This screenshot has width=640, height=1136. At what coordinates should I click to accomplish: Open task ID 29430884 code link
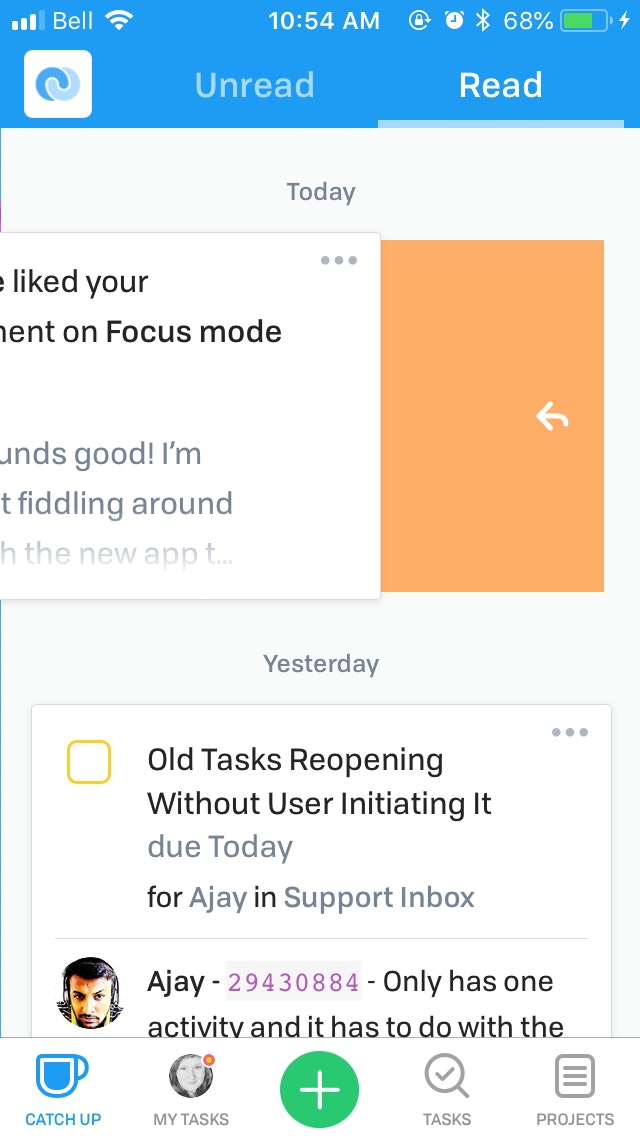294,982
